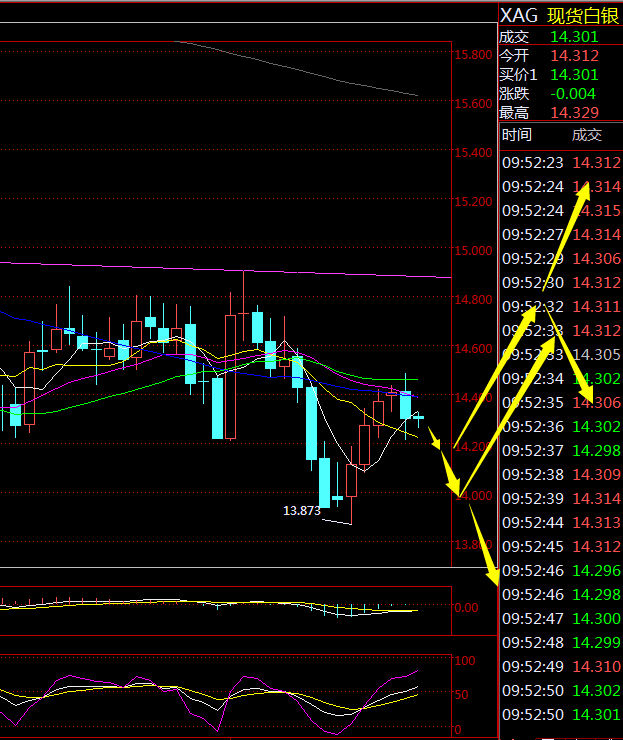Screen dimensions: 623x740
Task: Click the 成交 column header above tick list
Action: [x=587, y=135]
